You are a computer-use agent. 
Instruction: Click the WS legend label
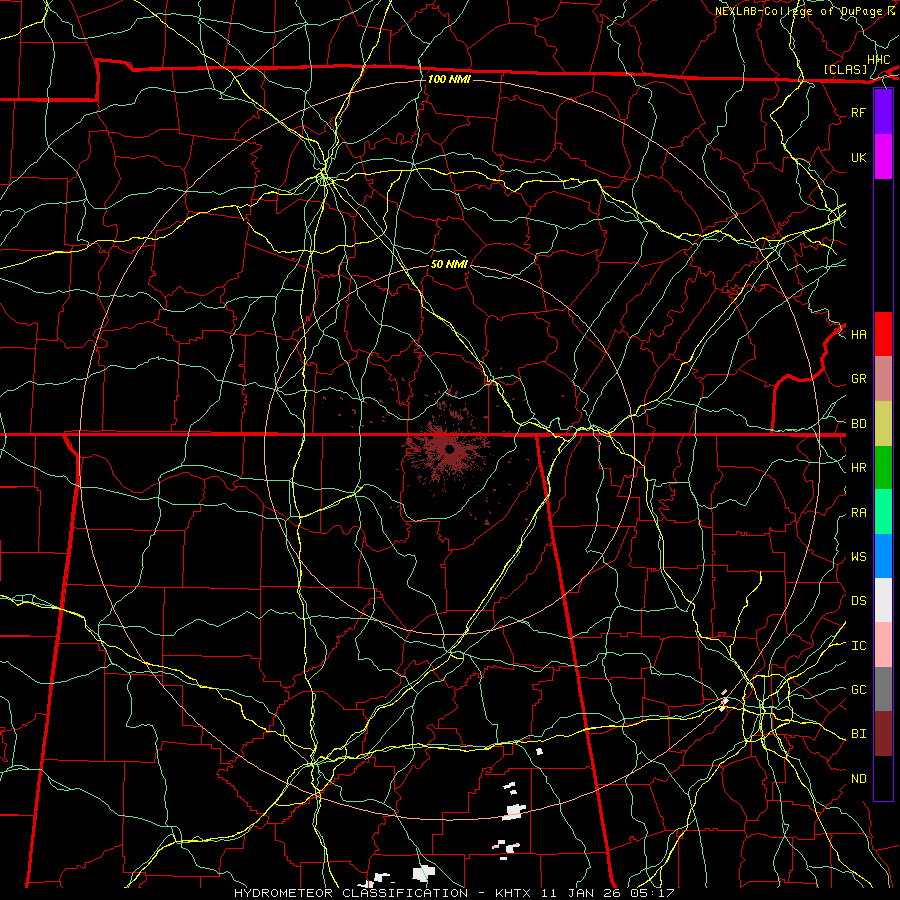(858, 557)
